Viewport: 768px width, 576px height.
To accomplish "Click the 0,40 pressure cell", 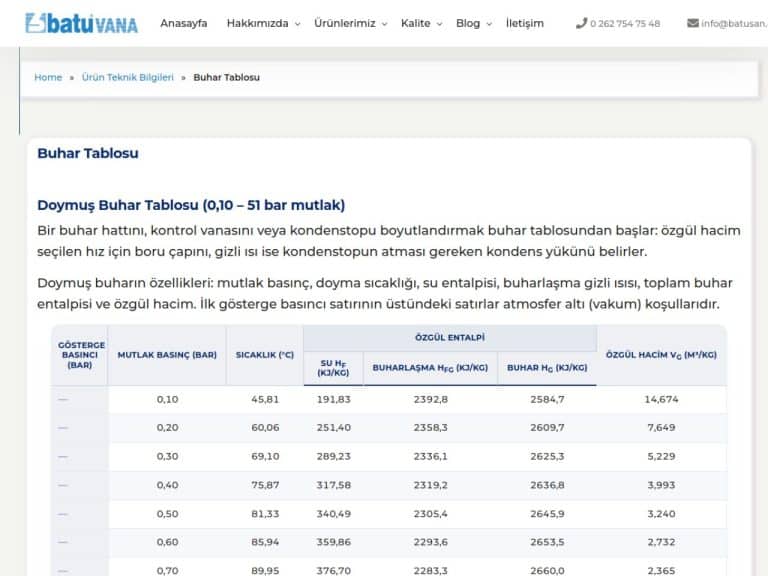I will coord(167,485).
